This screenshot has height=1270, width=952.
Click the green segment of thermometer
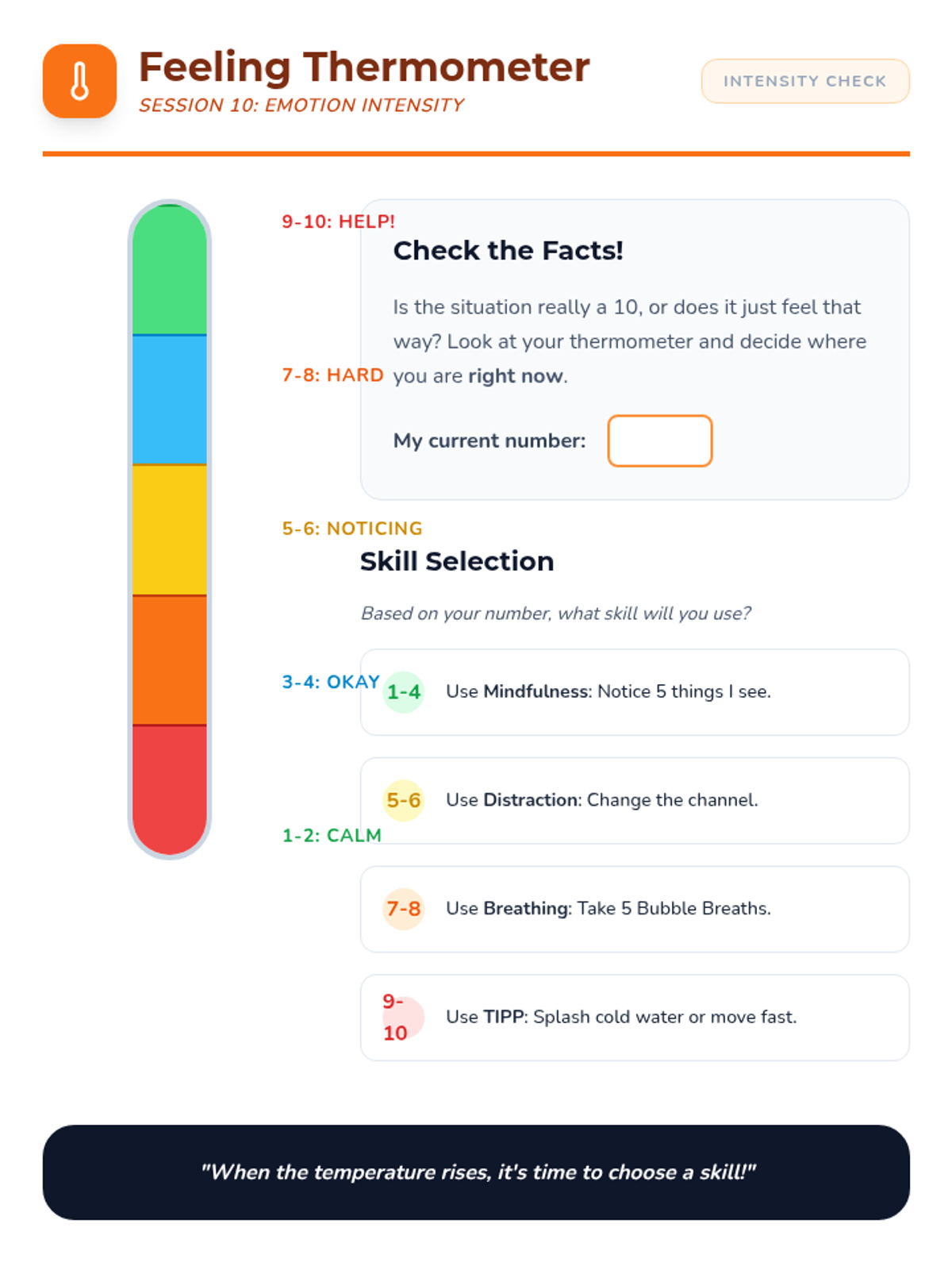click(169, 270)
